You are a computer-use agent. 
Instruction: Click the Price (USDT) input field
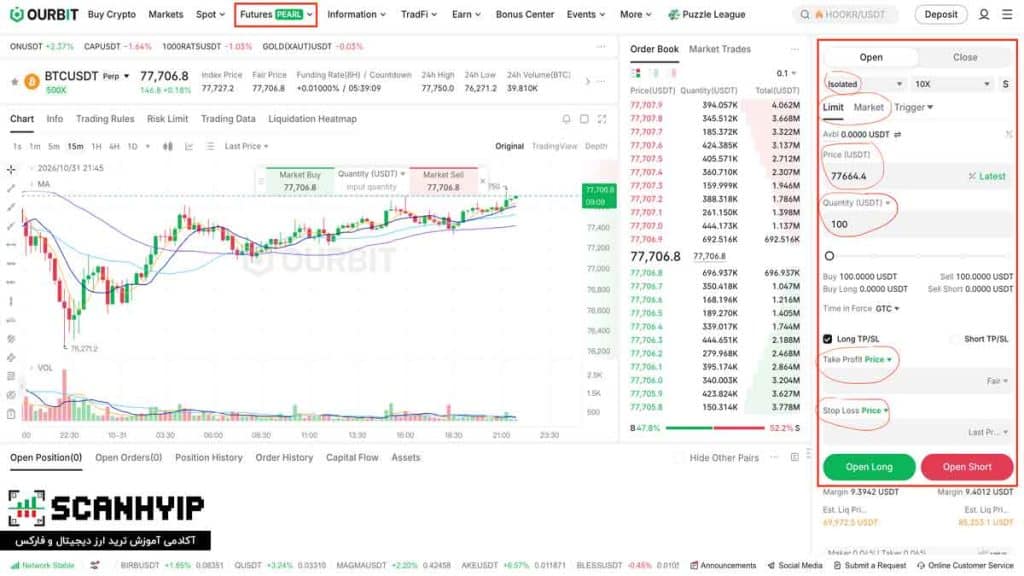(x=918, y=176)
